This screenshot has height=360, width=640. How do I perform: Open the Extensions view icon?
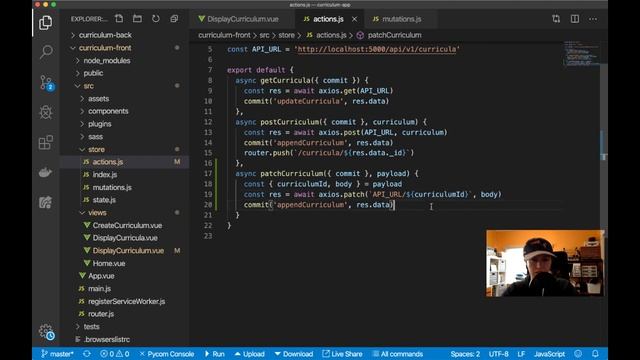coord(46,142)
